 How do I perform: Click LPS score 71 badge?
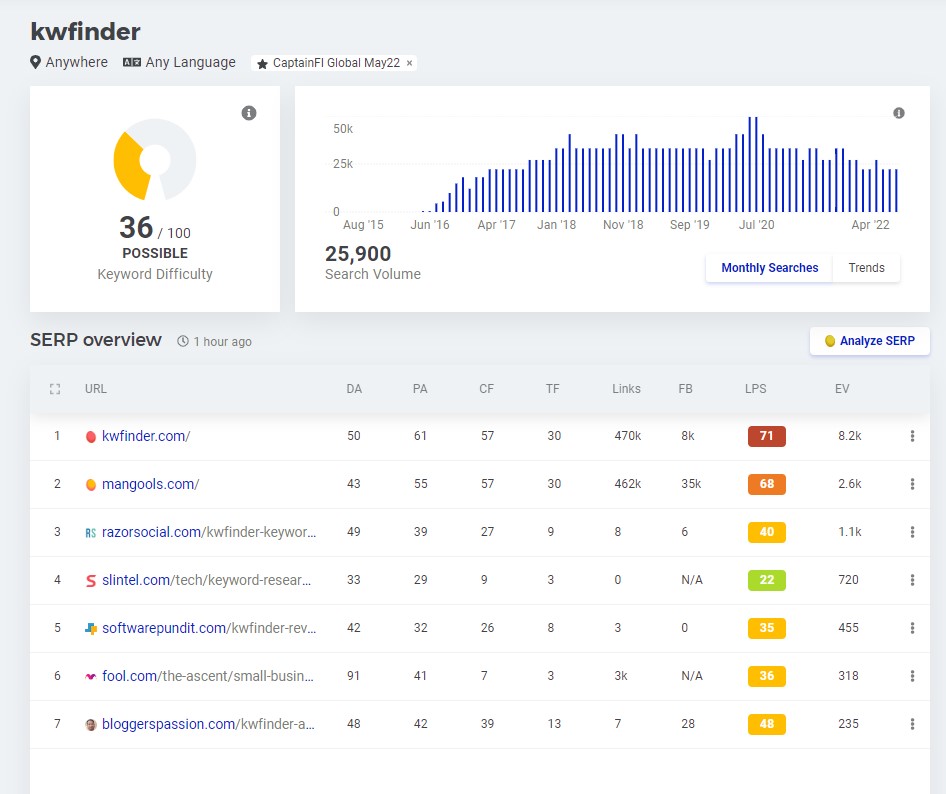click(766, 436)
